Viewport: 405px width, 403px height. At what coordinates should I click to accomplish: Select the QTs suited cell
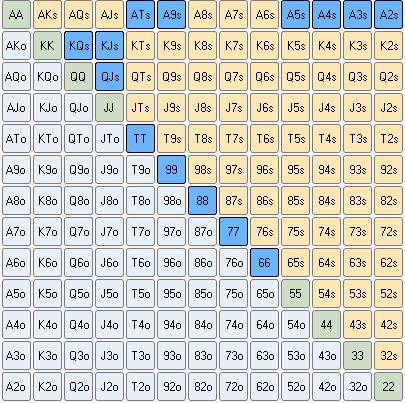point(140,76)
